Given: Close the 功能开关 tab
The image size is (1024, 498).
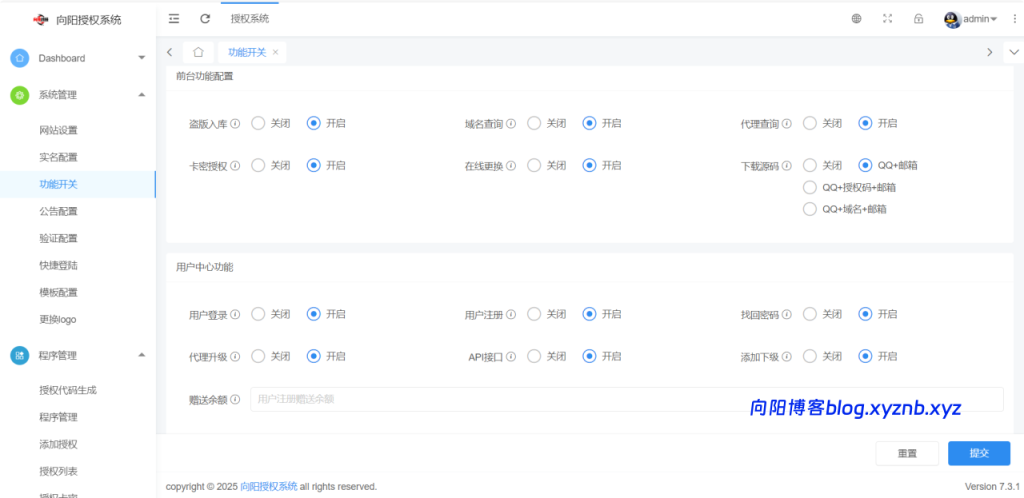Looking at the screenshot, I should coord(275,52).
